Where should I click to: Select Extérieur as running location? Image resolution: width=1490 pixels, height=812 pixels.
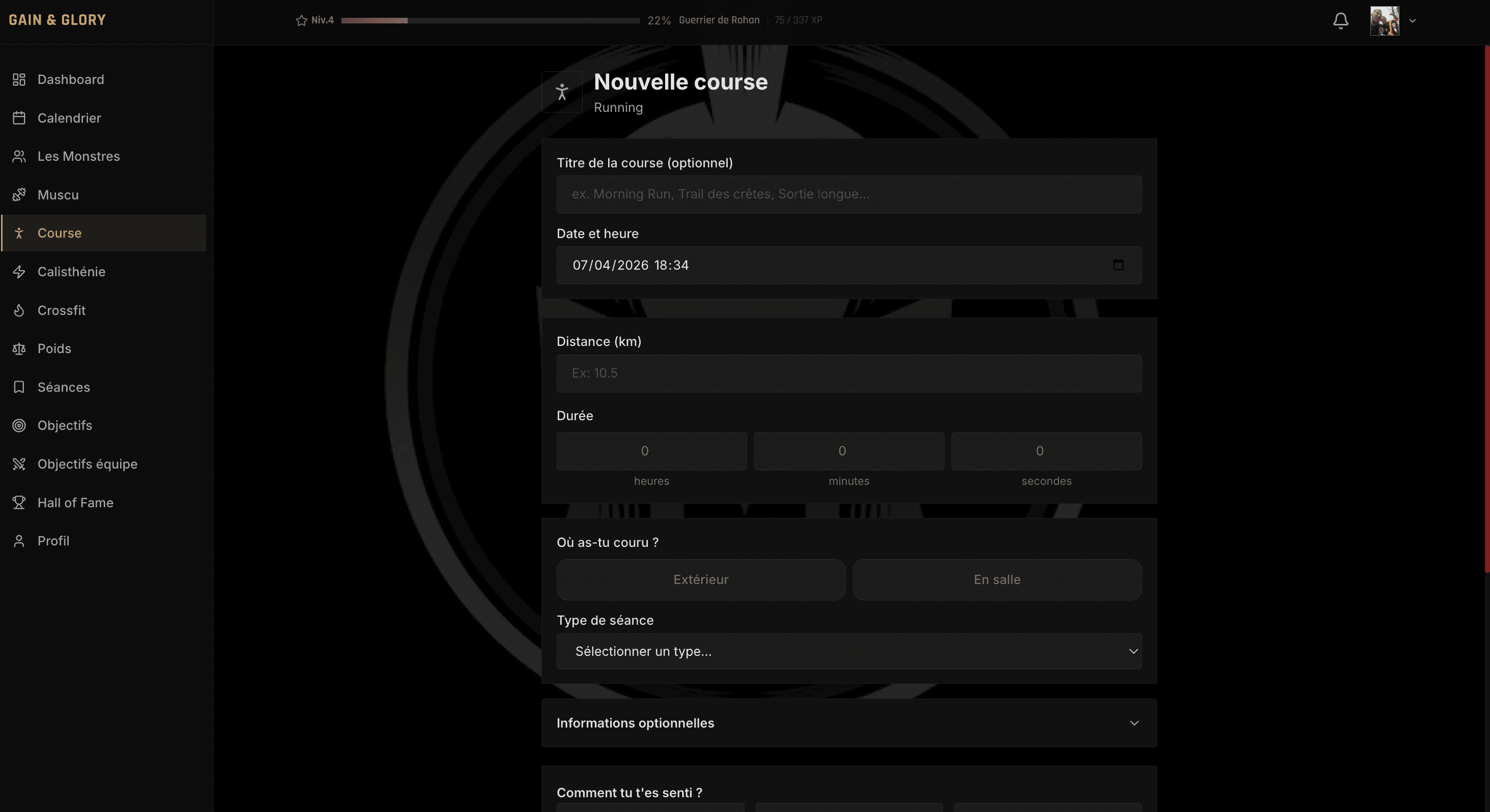click(700, 579)
